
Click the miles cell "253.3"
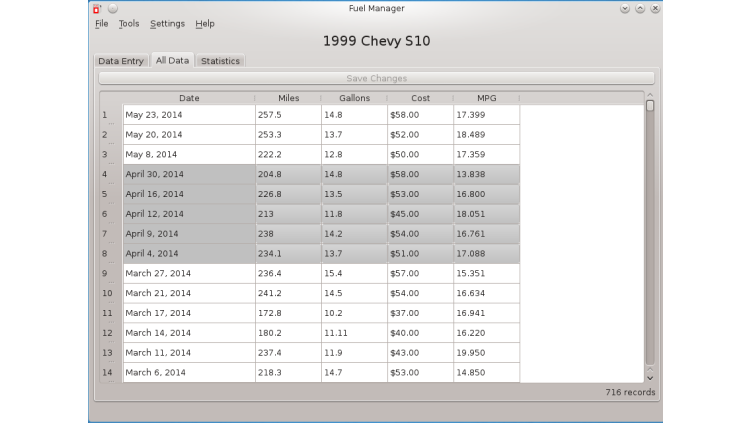point(288,135)
